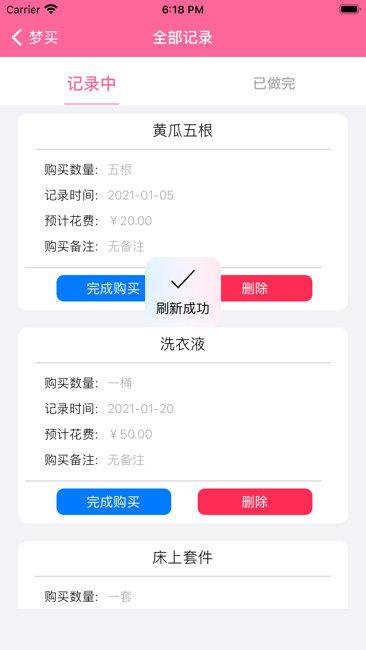Tap the battery icon in status bar
The width and height of the screenshot is (366, 650).
tap(349, 9)
